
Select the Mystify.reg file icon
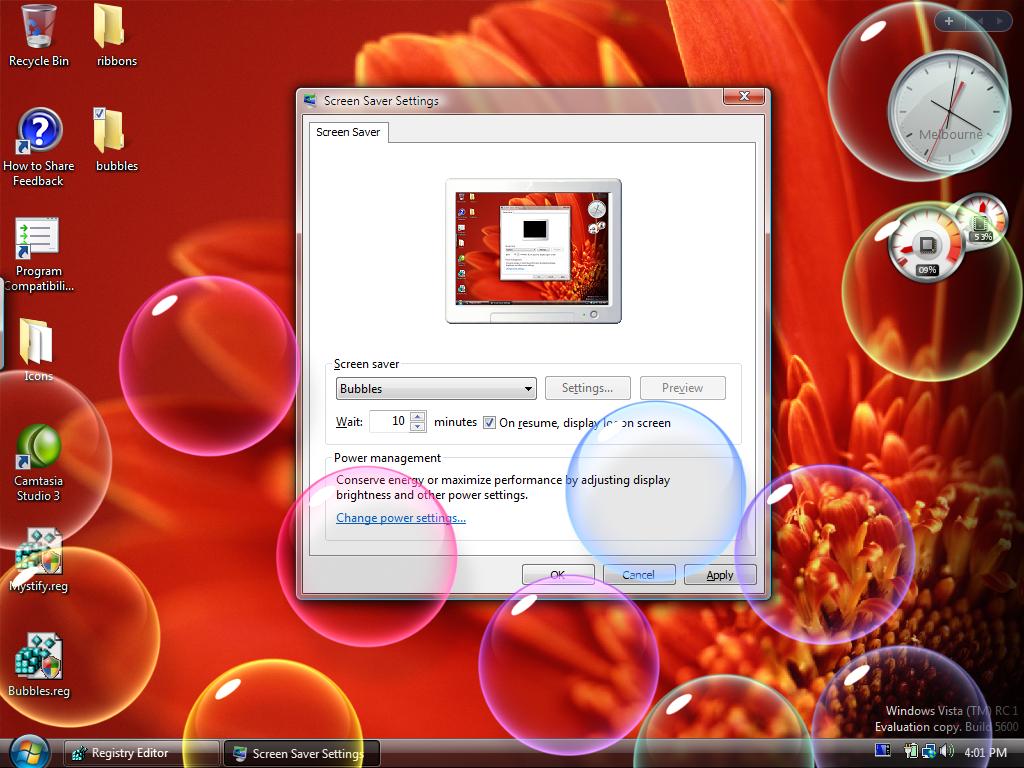pyautogui.click(x=39, y=560)
